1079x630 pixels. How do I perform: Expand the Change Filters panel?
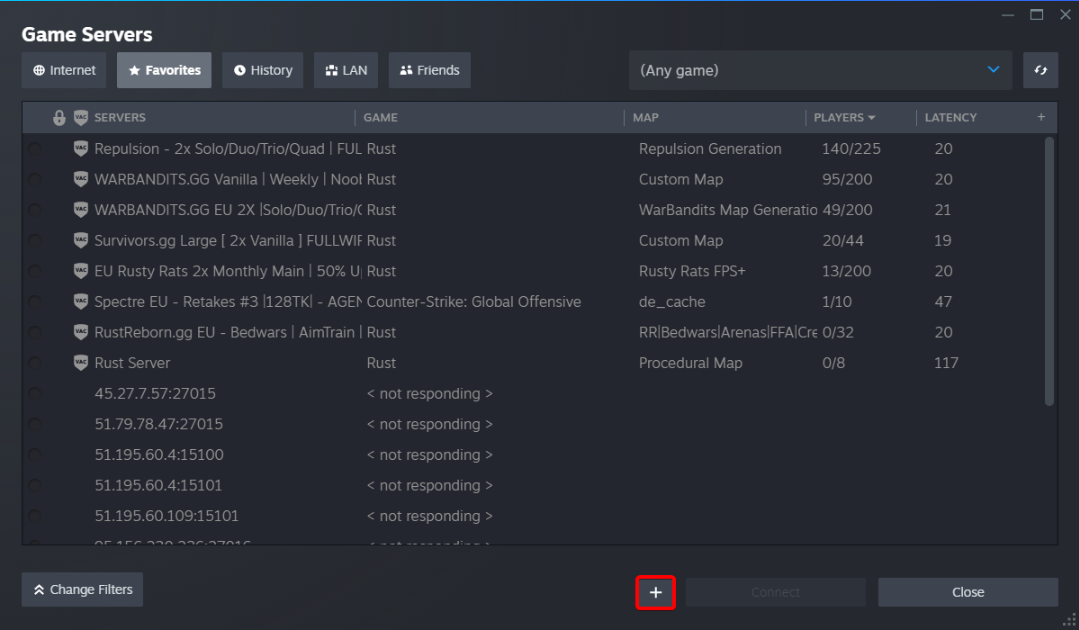[x=83, y=590]
